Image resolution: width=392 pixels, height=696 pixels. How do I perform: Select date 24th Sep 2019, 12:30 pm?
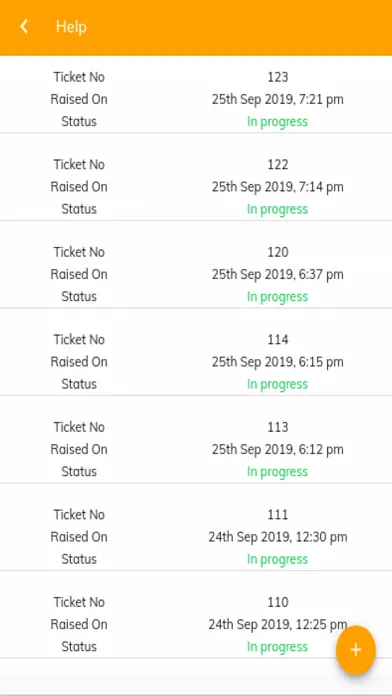[x=278, y=537]
